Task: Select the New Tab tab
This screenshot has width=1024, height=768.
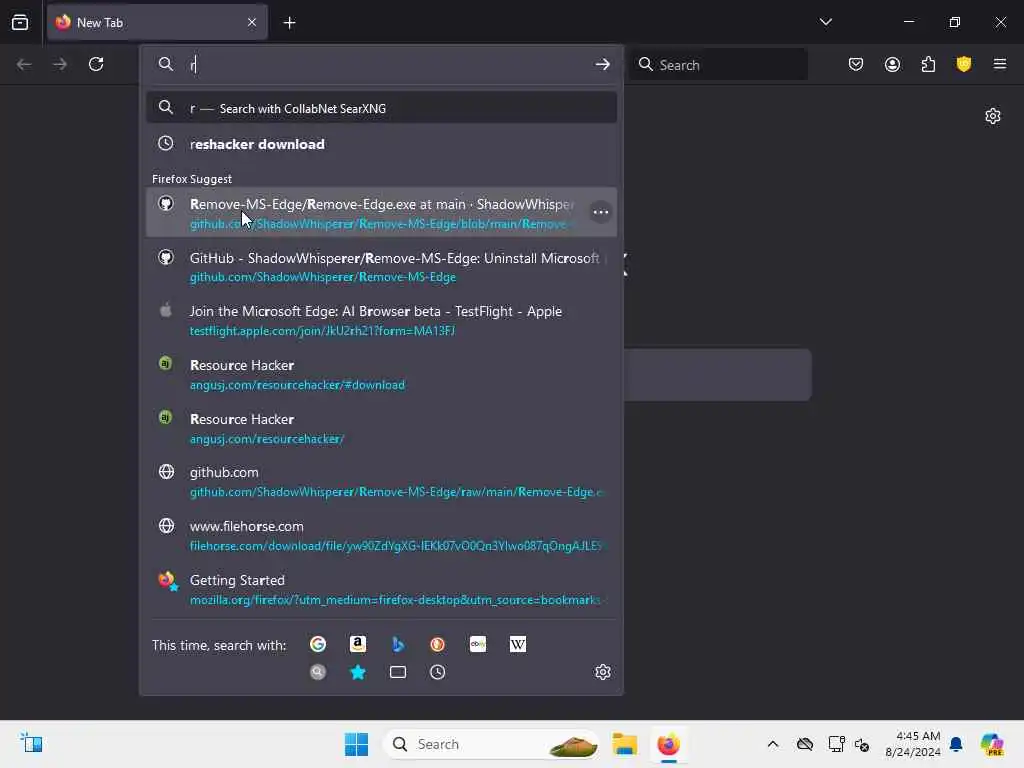Action: pyautogui.click(x=157, y=22)
